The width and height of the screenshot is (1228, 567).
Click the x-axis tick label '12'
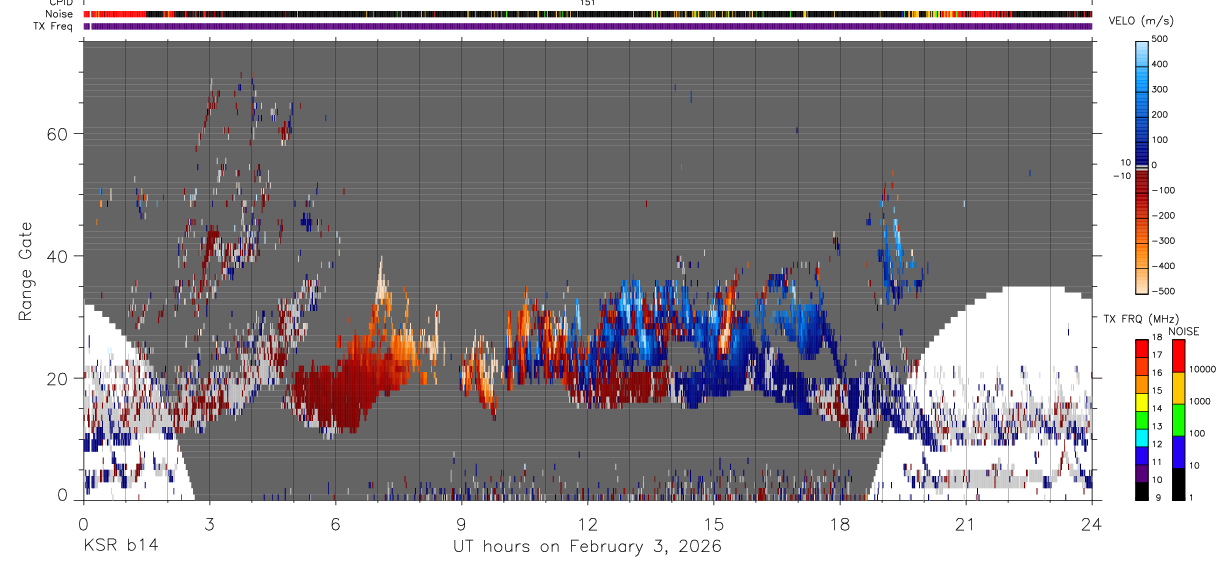tap(588, 523)
